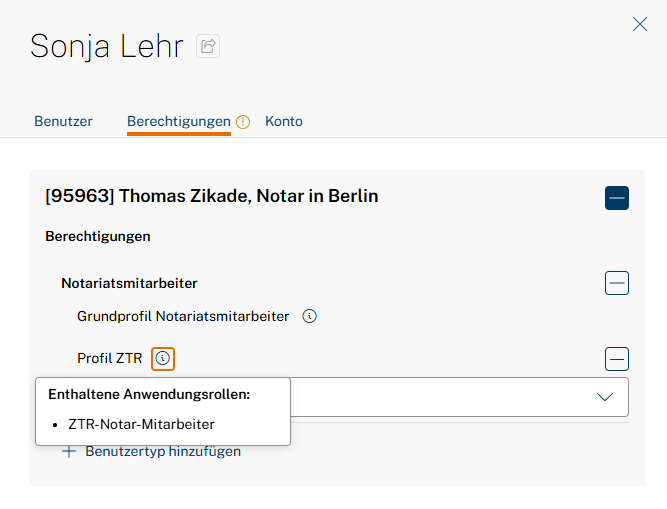Click the Sonja Lehr name heading
Screen dimensions: 667x509
point(107,46)
